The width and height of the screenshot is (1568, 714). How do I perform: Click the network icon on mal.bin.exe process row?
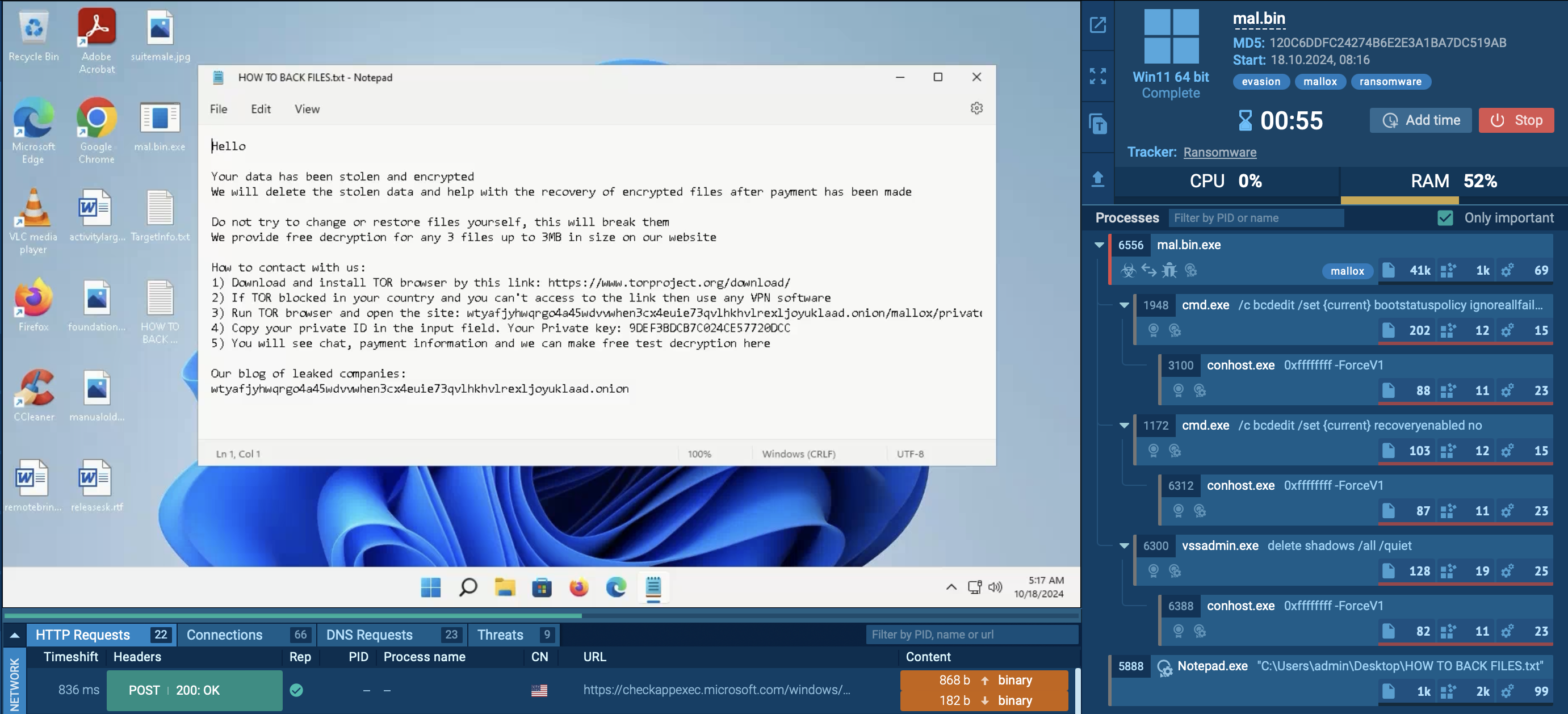click(1149, 270)
